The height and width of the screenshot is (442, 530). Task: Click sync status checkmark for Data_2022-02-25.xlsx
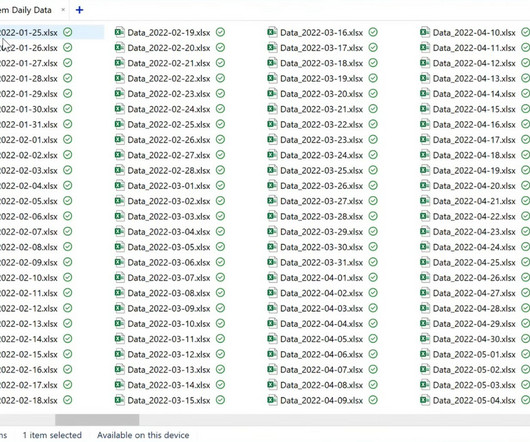click(x=220, y=124)
